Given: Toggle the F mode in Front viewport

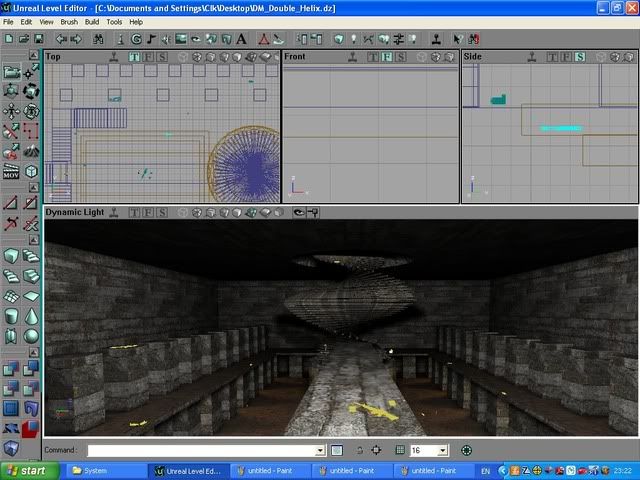Looking at the screenshot, I should pos(386,57).
